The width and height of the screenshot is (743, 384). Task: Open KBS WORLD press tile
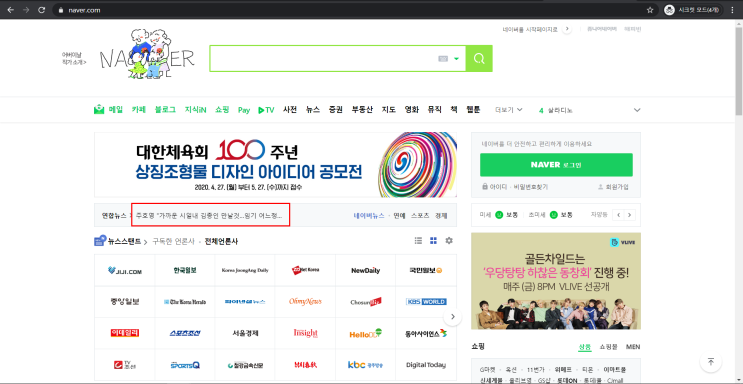click(x=426, y=302)
